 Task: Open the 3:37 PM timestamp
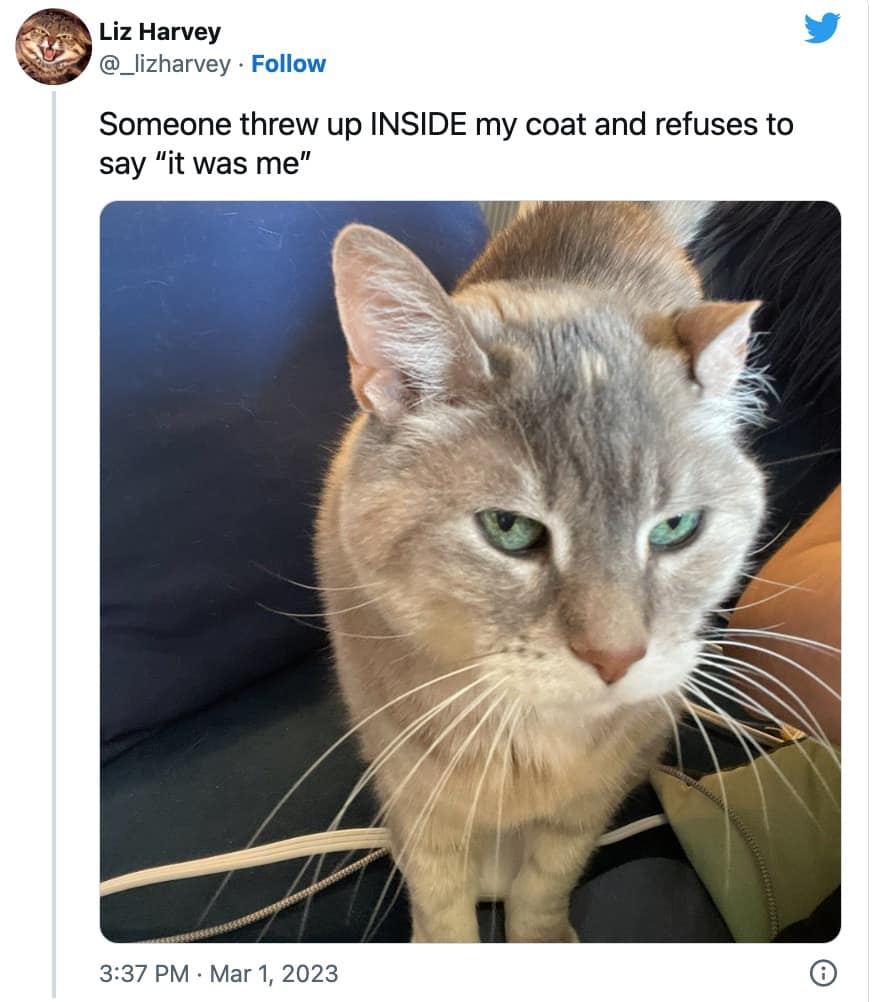tap(144, 973)
